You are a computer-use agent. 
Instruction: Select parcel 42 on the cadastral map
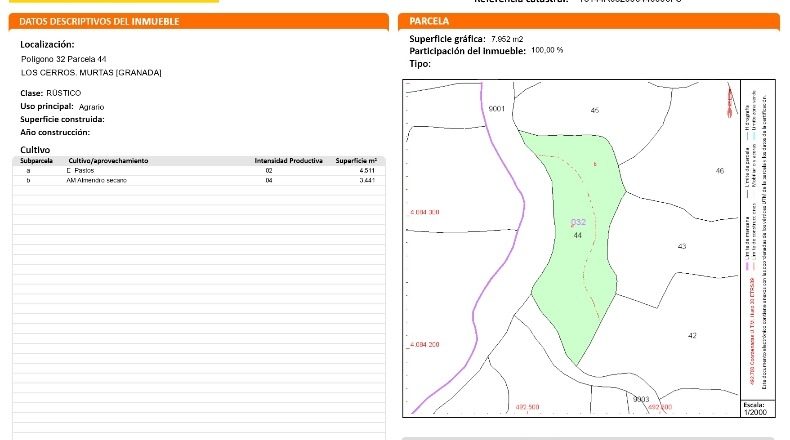(x=692, y=335)
